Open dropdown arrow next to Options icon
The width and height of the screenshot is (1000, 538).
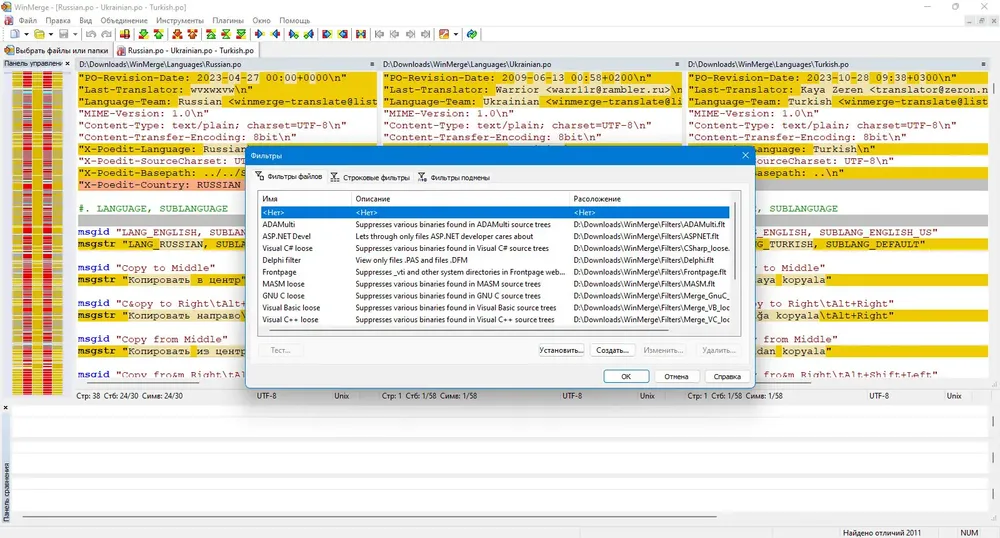[x=456, y=34]
